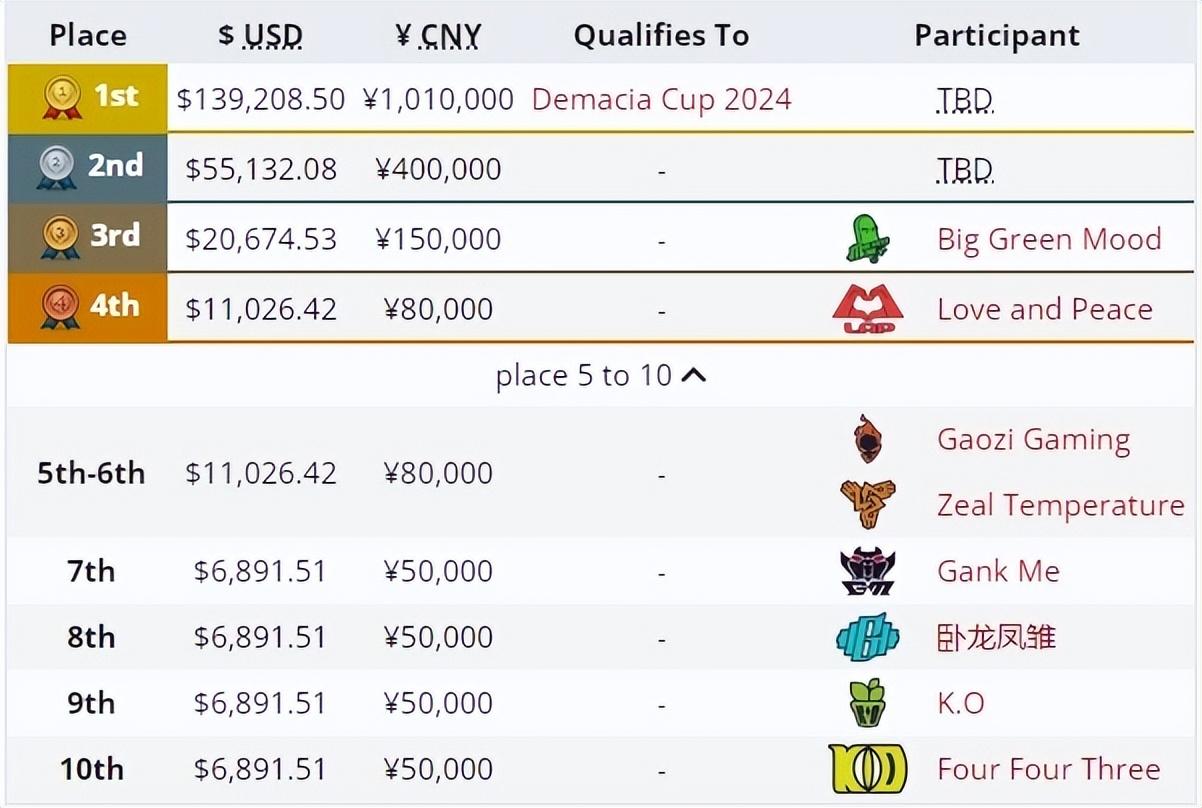Collapse the place 5 to 10 section
The width and height of the screenshot is (1202, 808).
[x=601, y=376]
